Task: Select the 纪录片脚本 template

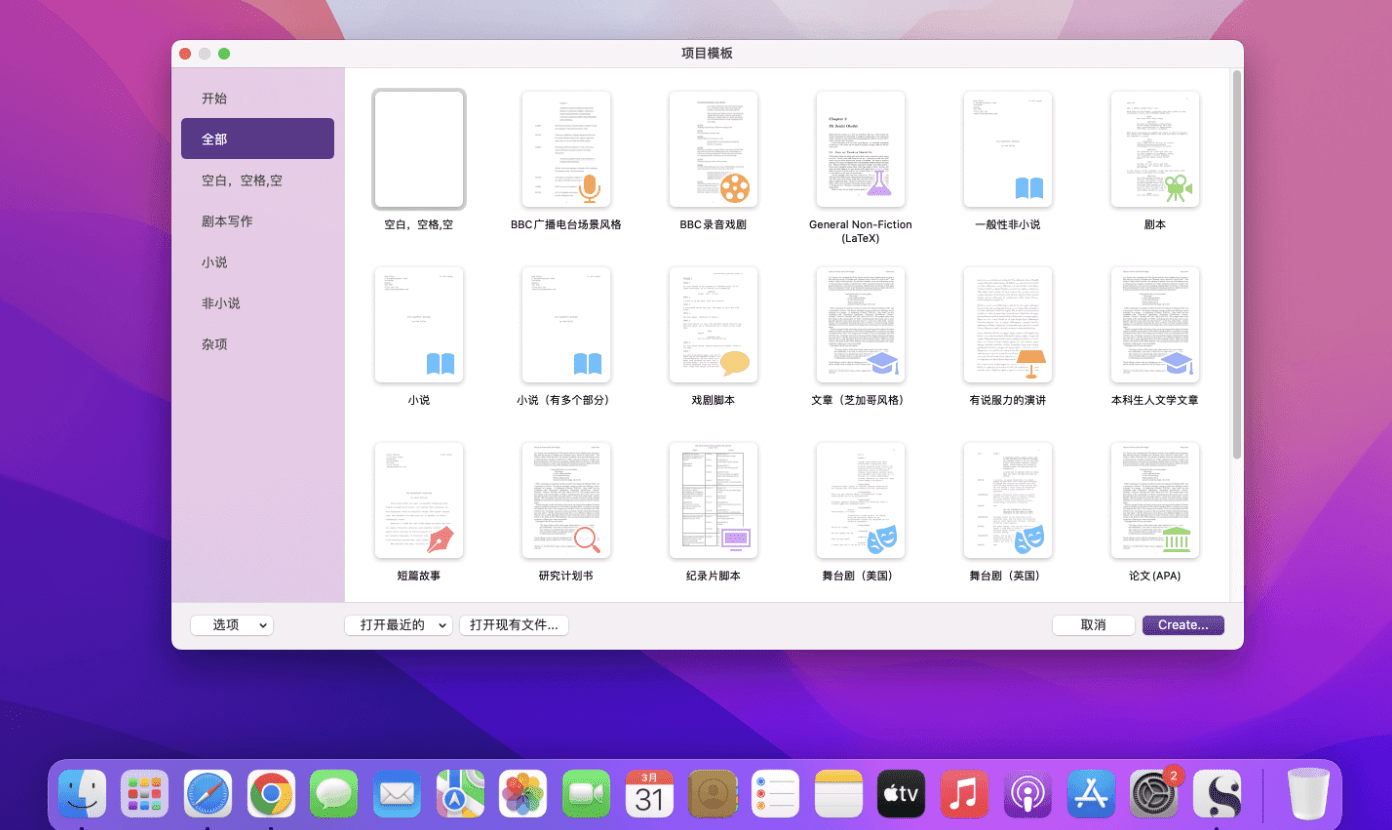Action: [713, 501]
